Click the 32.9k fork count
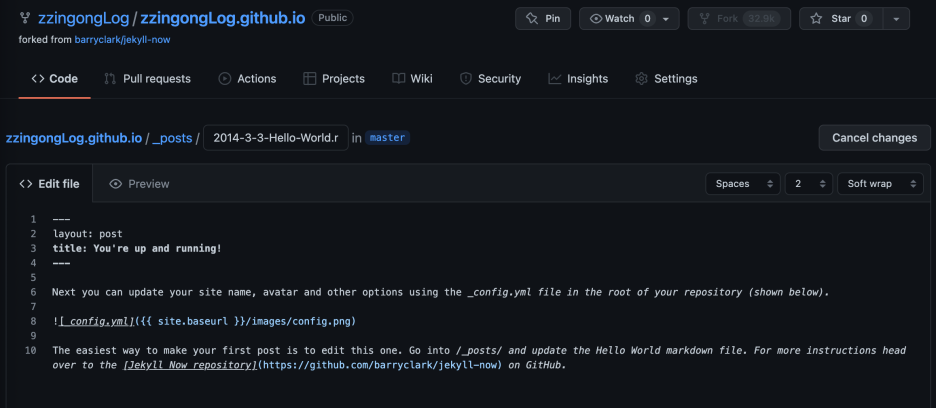Screen dimensions: 936x408 [761, 19]
